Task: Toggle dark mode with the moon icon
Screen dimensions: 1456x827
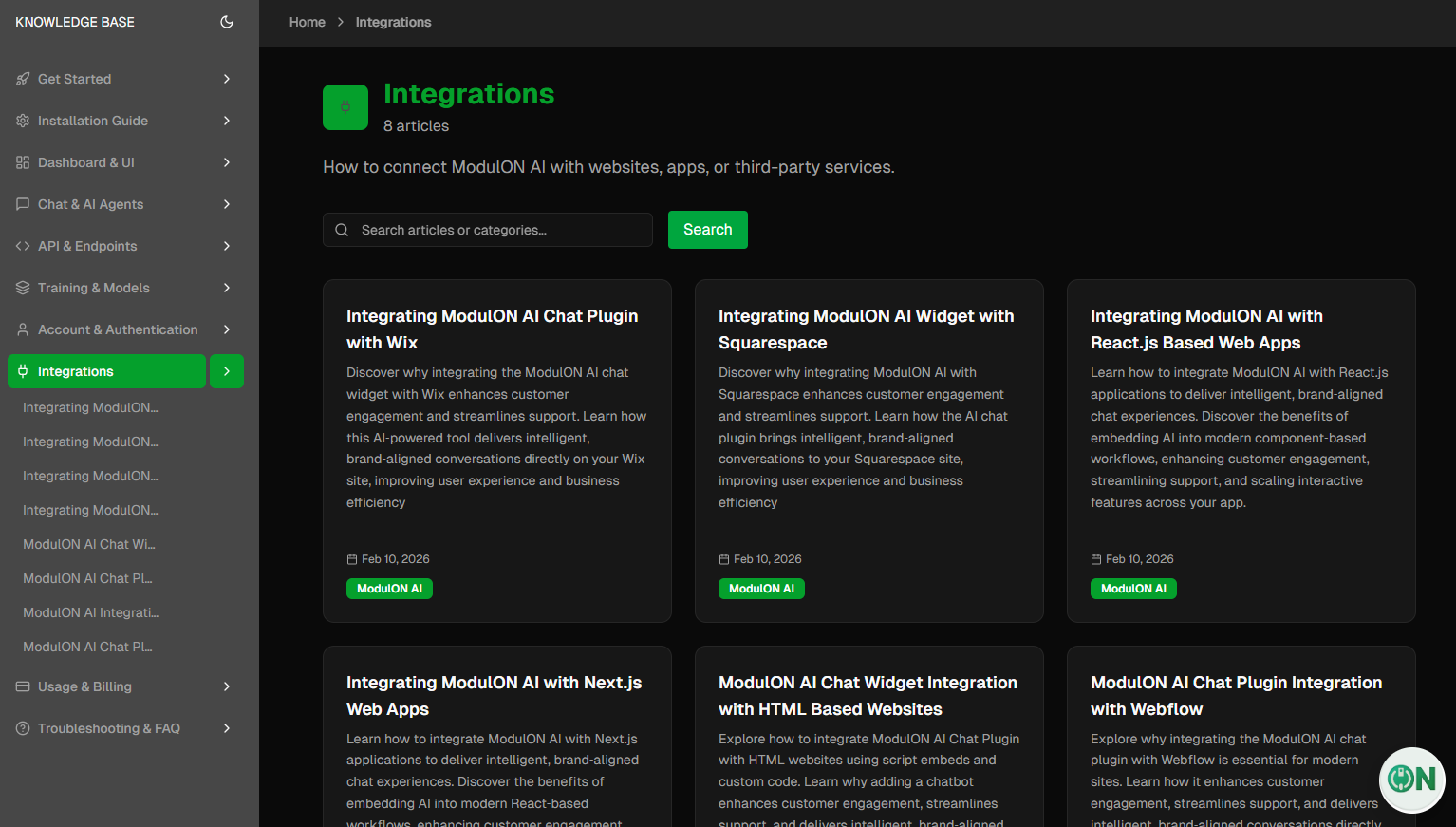Action: pos(227,22)
